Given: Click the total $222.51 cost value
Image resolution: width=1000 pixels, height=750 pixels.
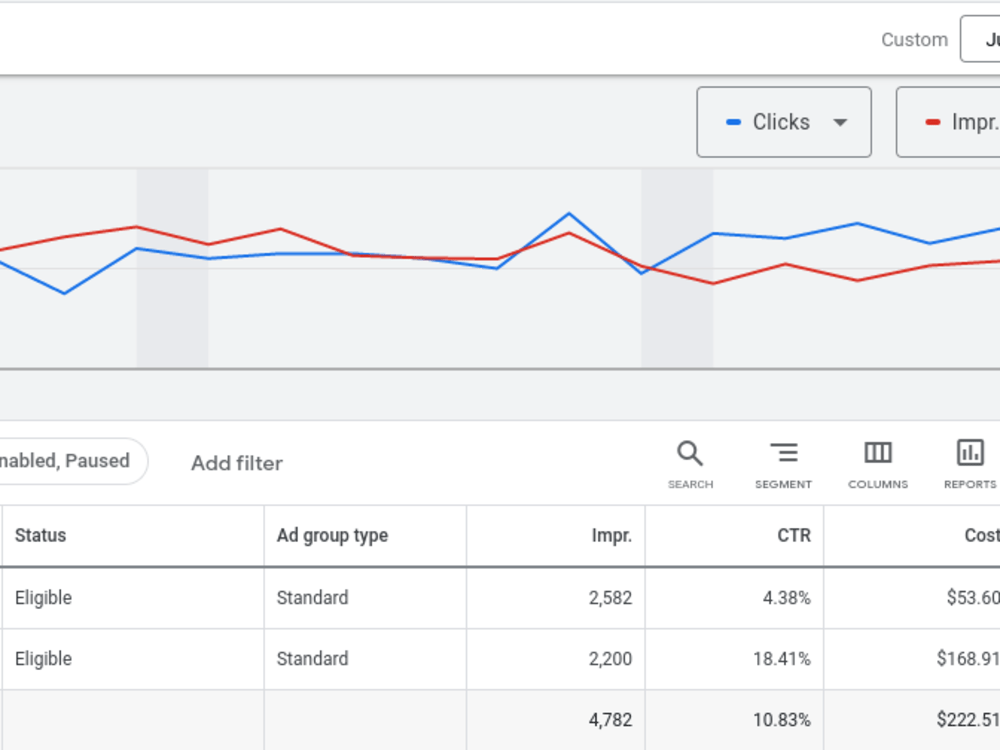Looking at the screenshot, I should click(968, 719).
